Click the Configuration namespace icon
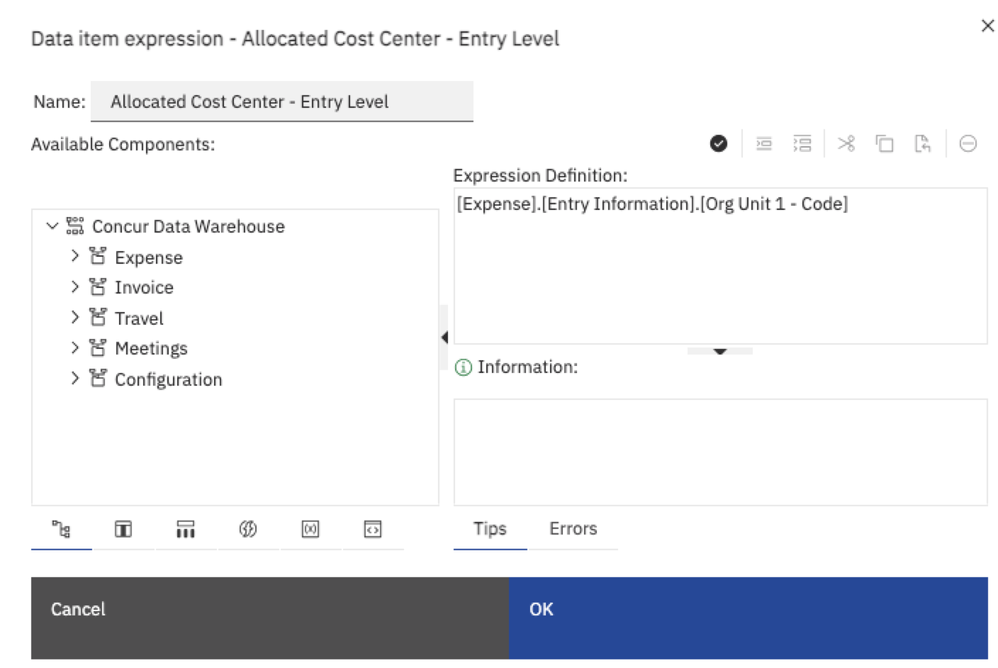Image resolution: width=998 pixels, height=668 pixels. [x=97, y=379]
